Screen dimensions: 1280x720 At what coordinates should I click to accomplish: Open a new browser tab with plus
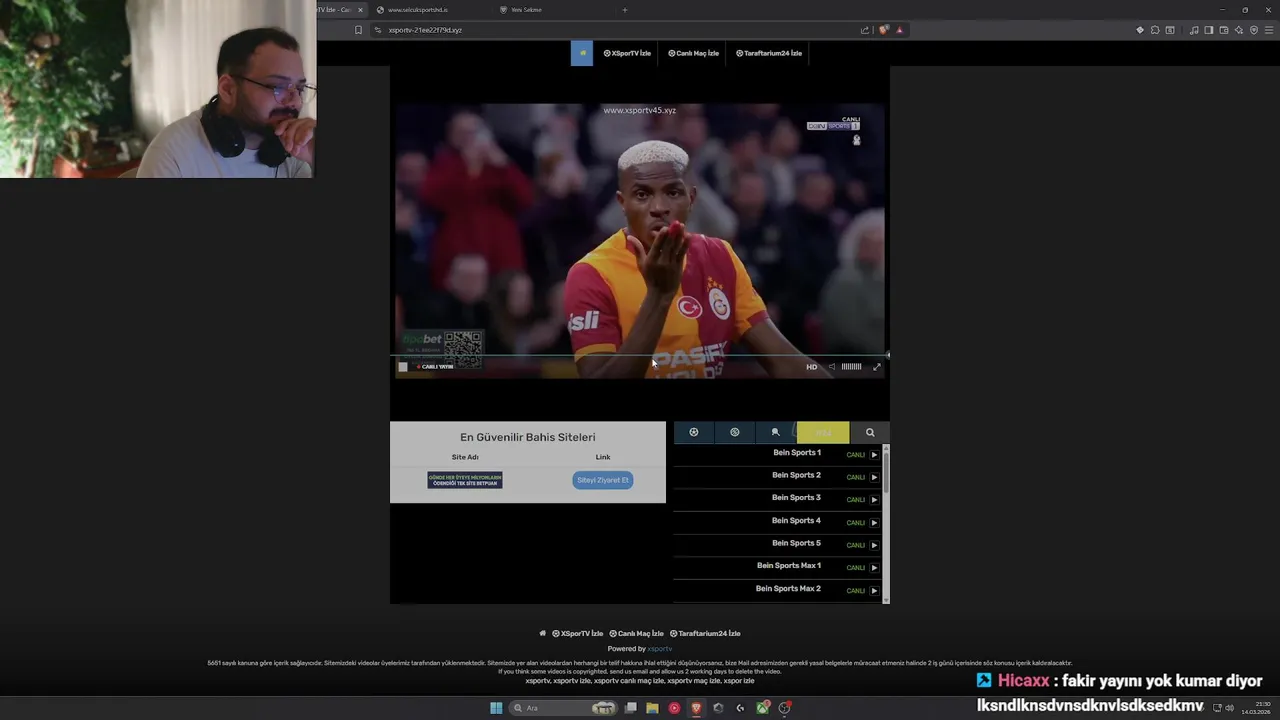tap(625, 10)
